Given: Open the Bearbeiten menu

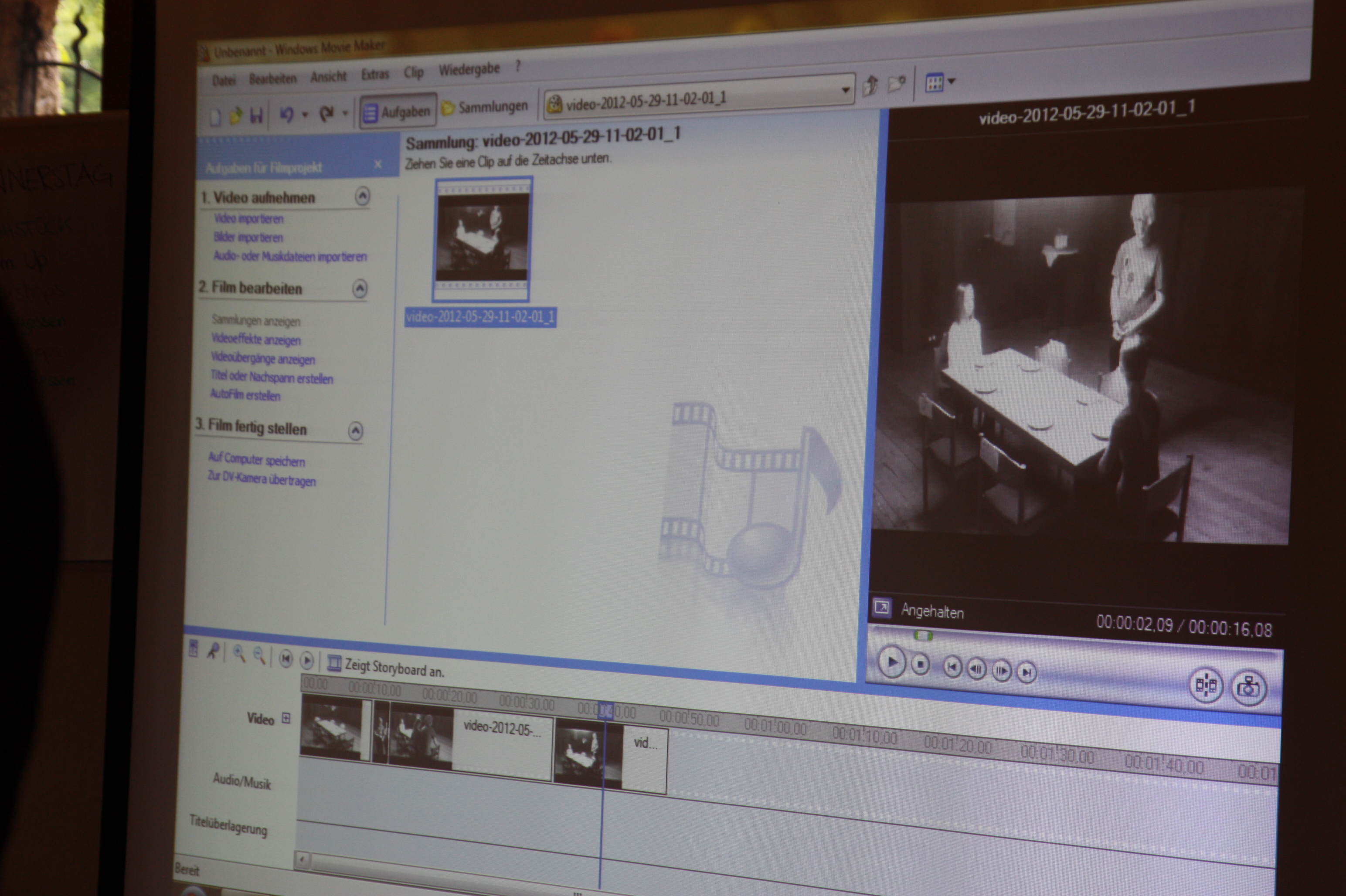Looking at the screenshot, I should (272, 79).
